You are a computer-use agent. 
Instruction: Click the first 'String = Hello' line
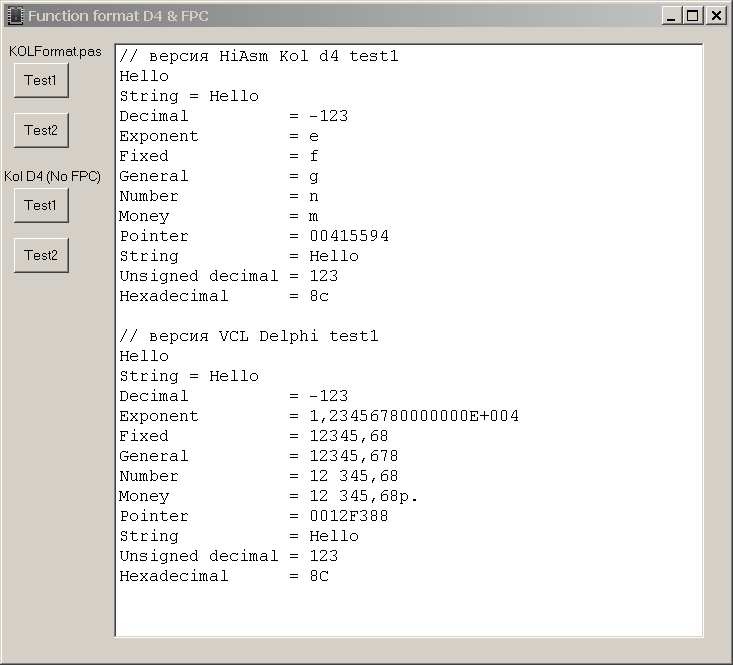[x=189, y=96]
